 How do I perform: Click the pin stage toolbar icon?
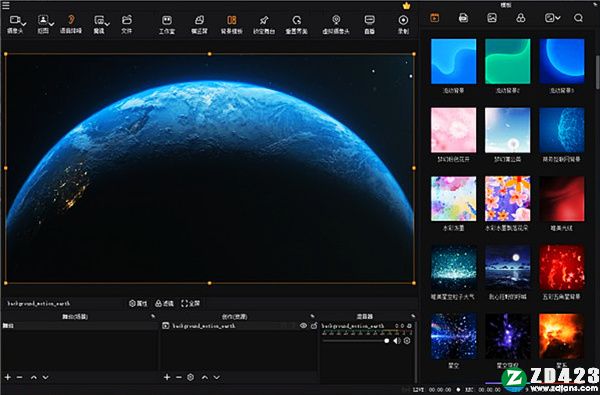coord(264,20)
